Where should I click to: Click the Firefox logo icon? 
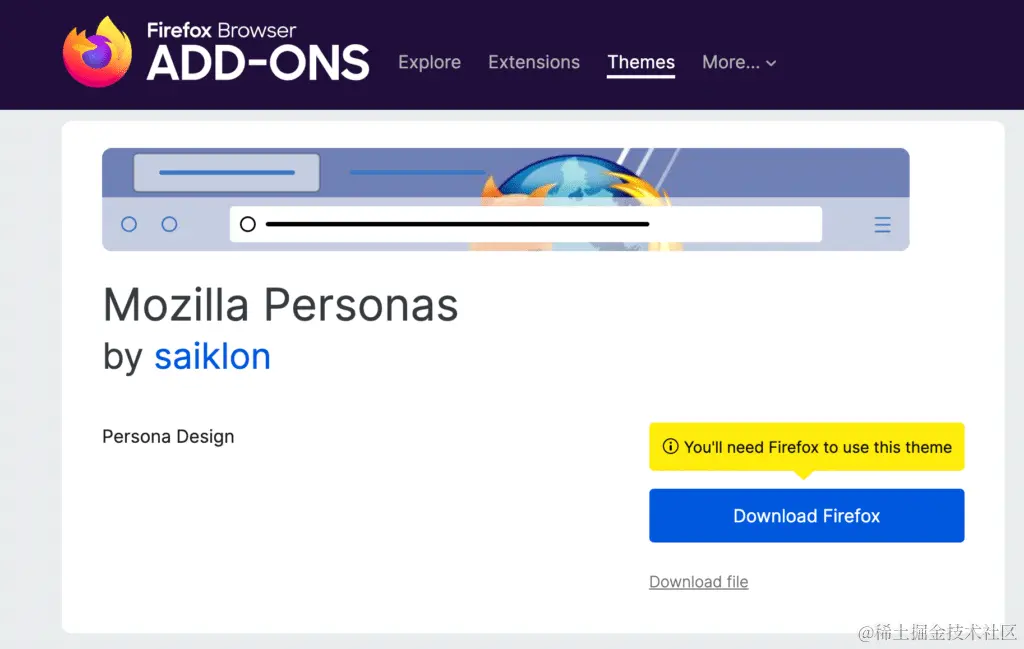coord(96,50)
